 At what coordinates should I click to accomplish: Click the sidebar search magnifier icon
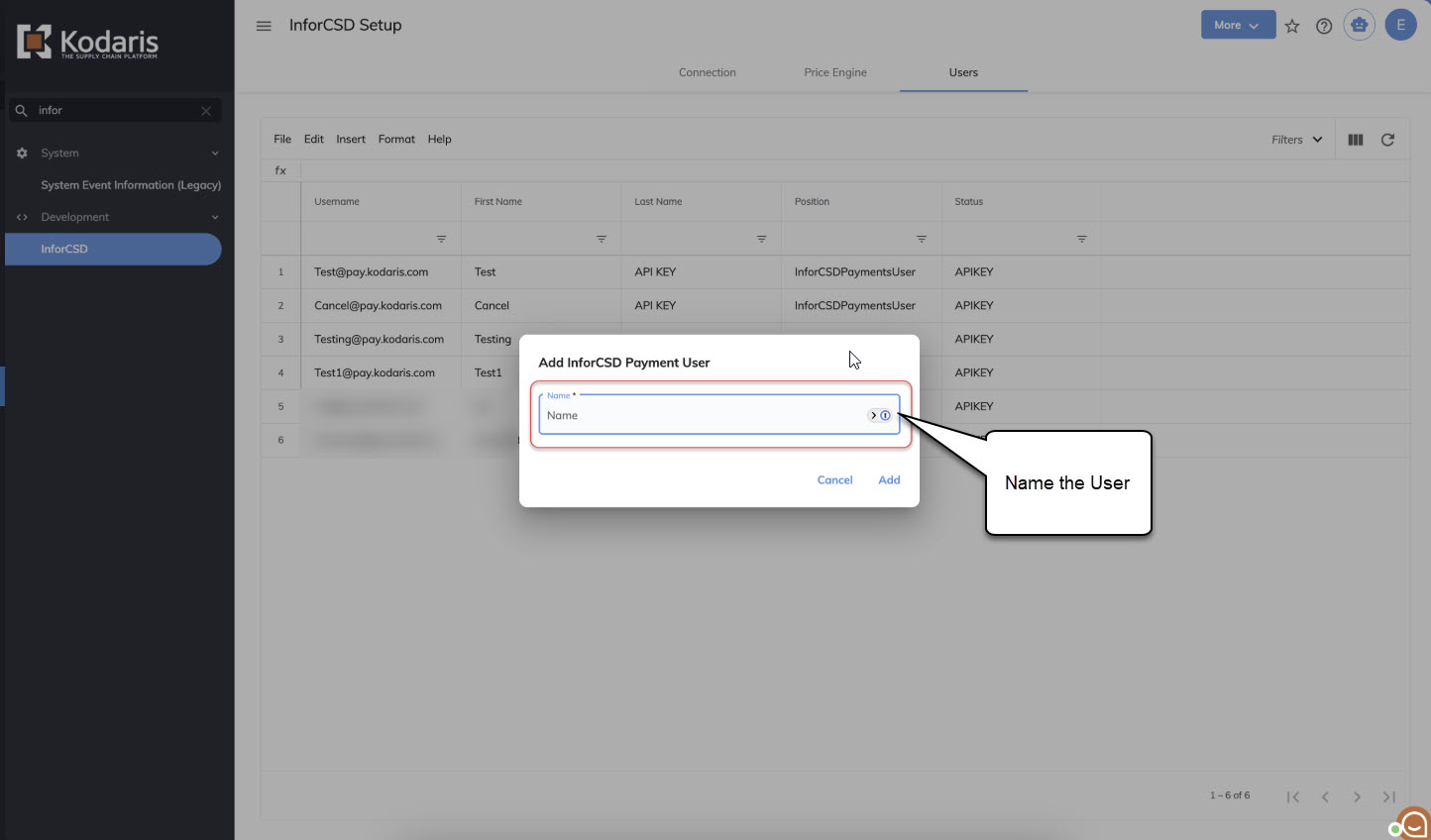point(21,111)
